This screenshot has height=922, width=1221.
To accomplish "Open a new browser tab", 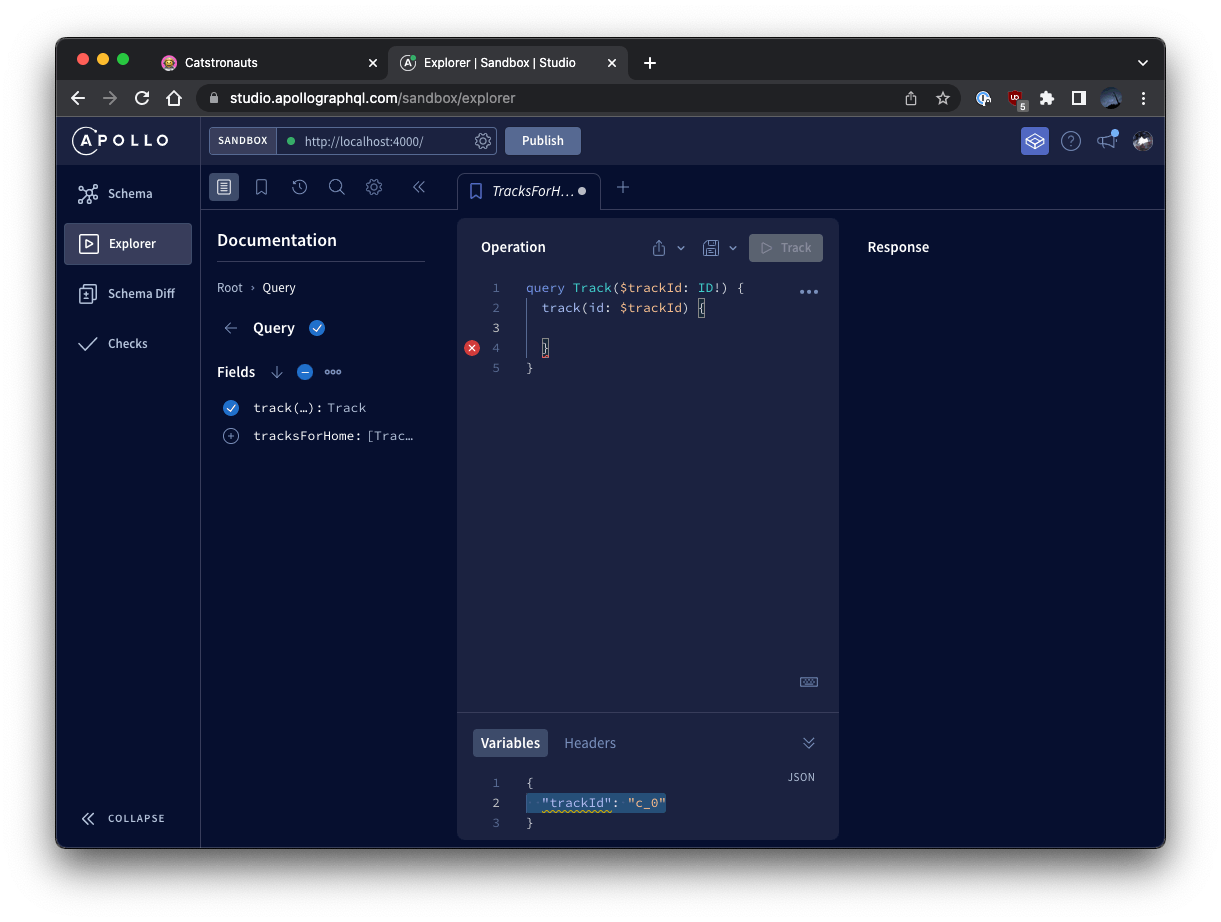I will click(x=650, y=63).
